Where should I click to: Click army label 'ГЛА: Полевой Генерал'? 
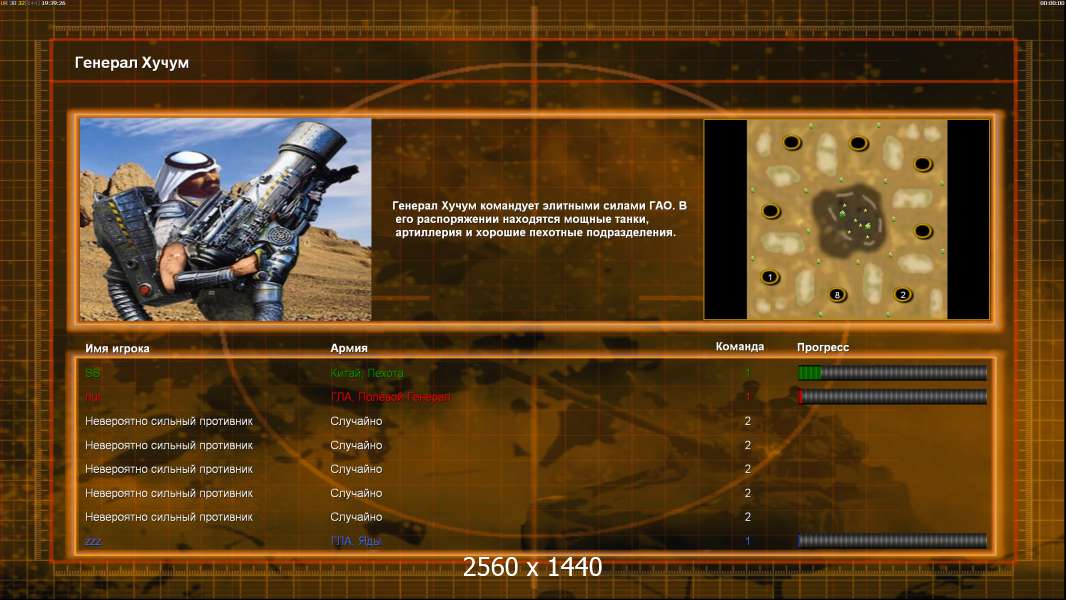click(x=390, y=397)
